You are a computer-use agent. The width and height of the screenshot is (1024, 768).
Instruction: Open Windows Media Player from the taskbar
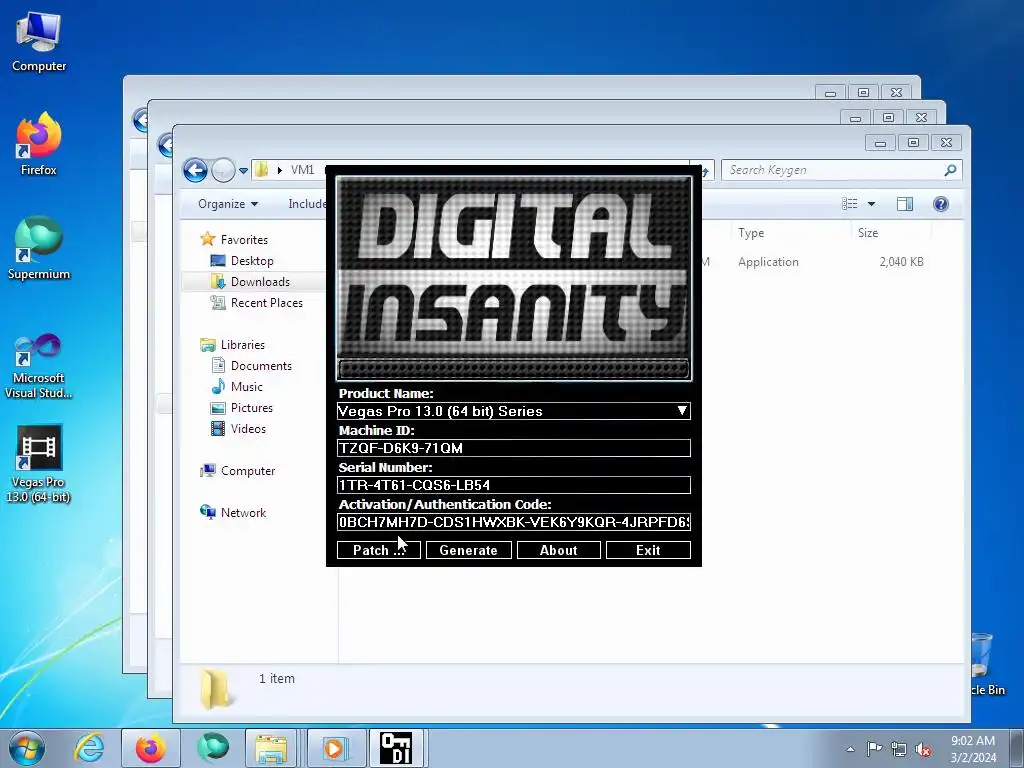pyautogui.click(x=334, y=748)
